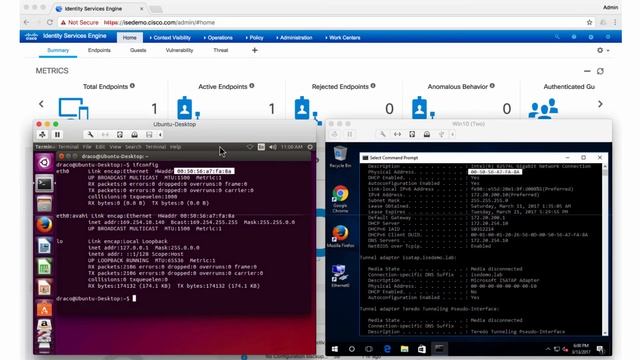Switch to the Vulnerability dashboard tab
This screenshot has height=360, width=640.
click(179, 50)
